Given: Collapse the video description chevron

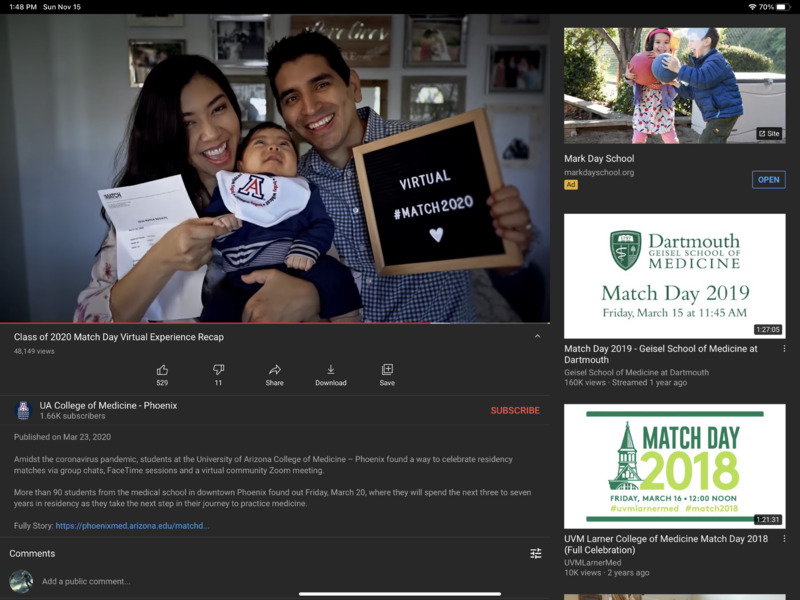Looking at the screenshot, I should pyautogui.click(x=537, y=337).
